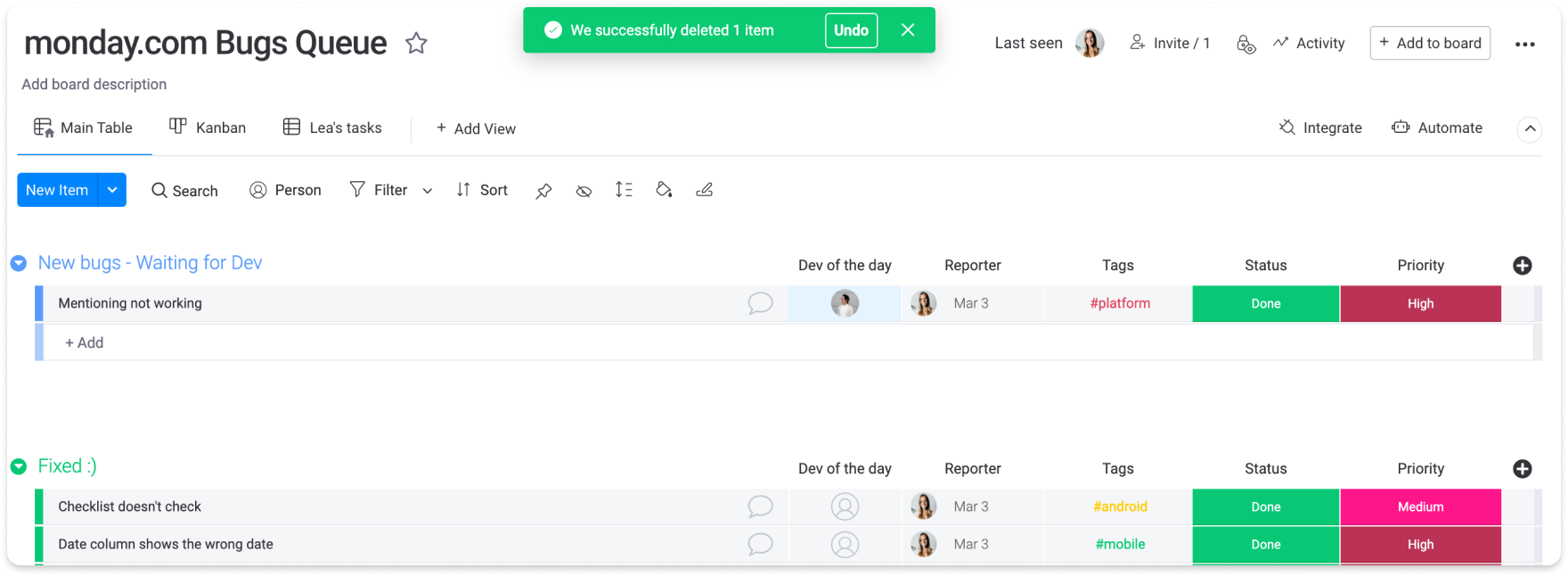Add a column to the Fixed group
The height and width of the screenshot is (576, 1568).
(1523, 469)
